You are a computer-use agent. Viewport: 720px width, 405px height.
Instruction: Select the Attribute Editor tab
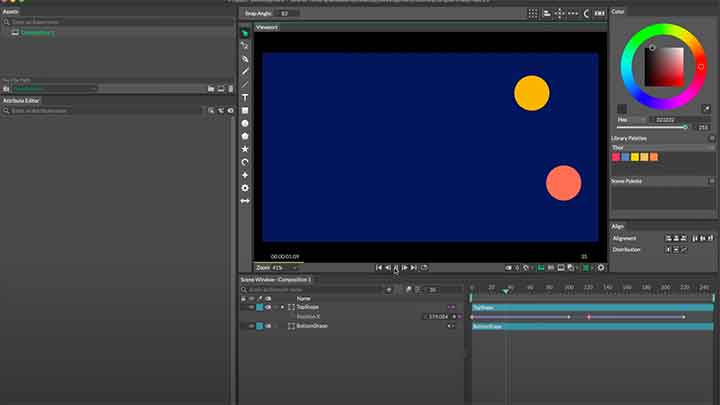tap(22, 101)
